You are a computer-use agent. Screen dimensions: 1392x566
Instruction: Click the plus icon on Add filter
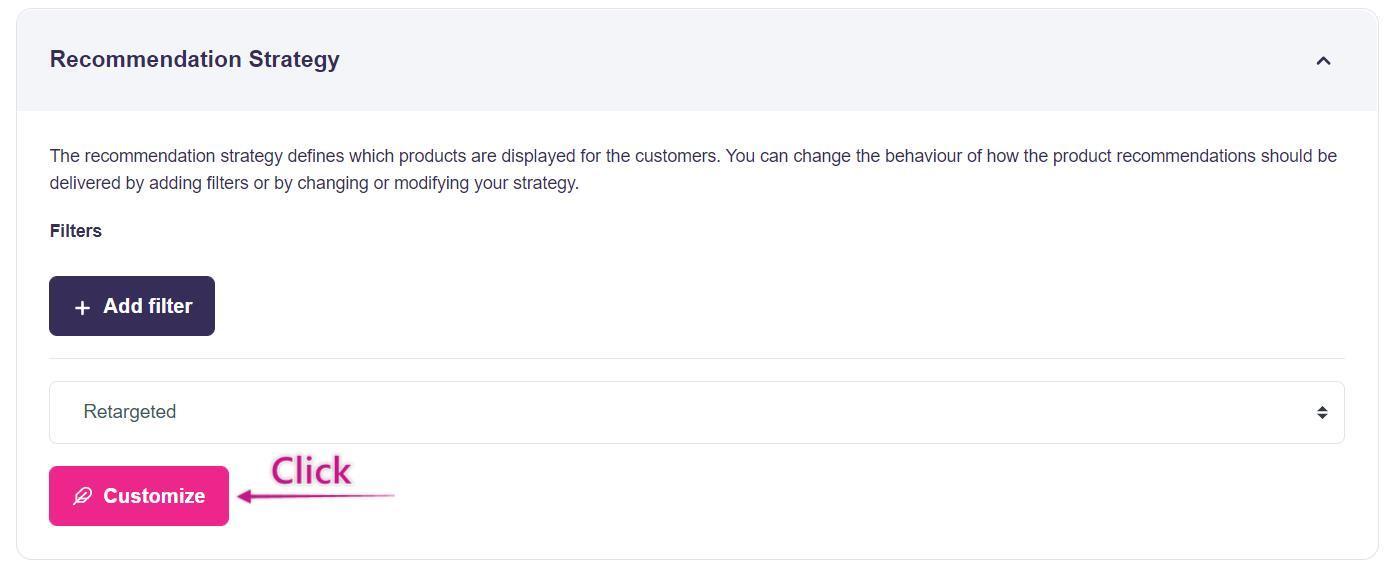pyautogui.click(x=82, y=307)
